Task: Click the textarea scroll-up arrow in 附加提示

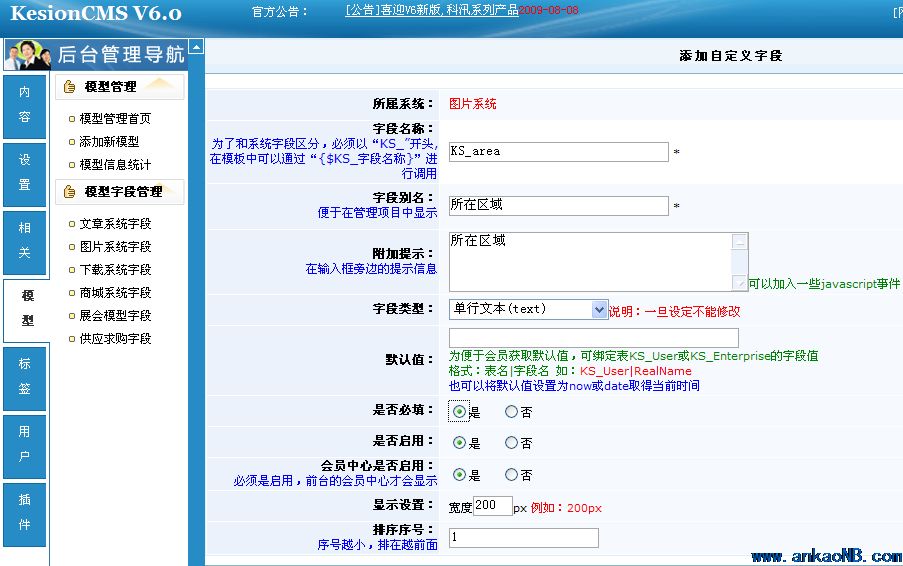Action: click(x=739, y=241)
